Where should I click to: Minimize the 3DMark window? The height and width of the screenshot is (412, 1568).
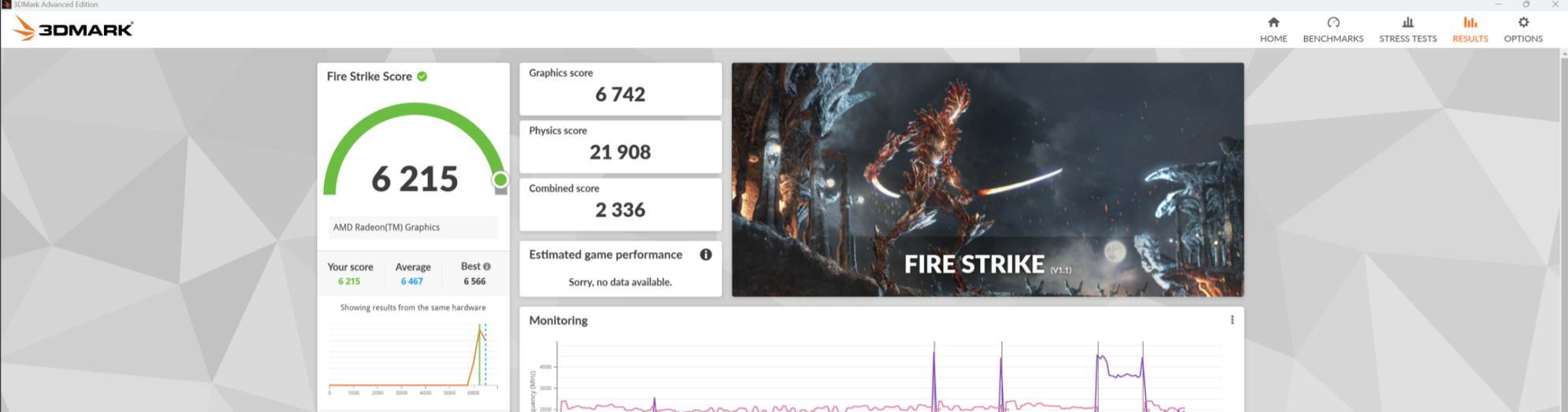(x=1498, y=4)
